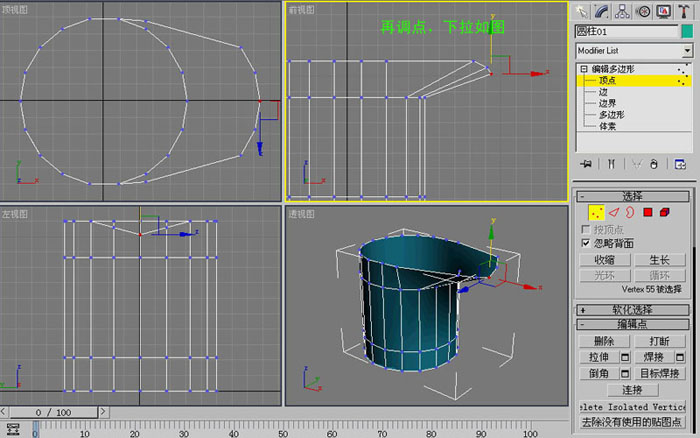The width and height of the screenshot is (700, 438).
Task: Expand the 软化选择 rollout
Action: point(633,310)
